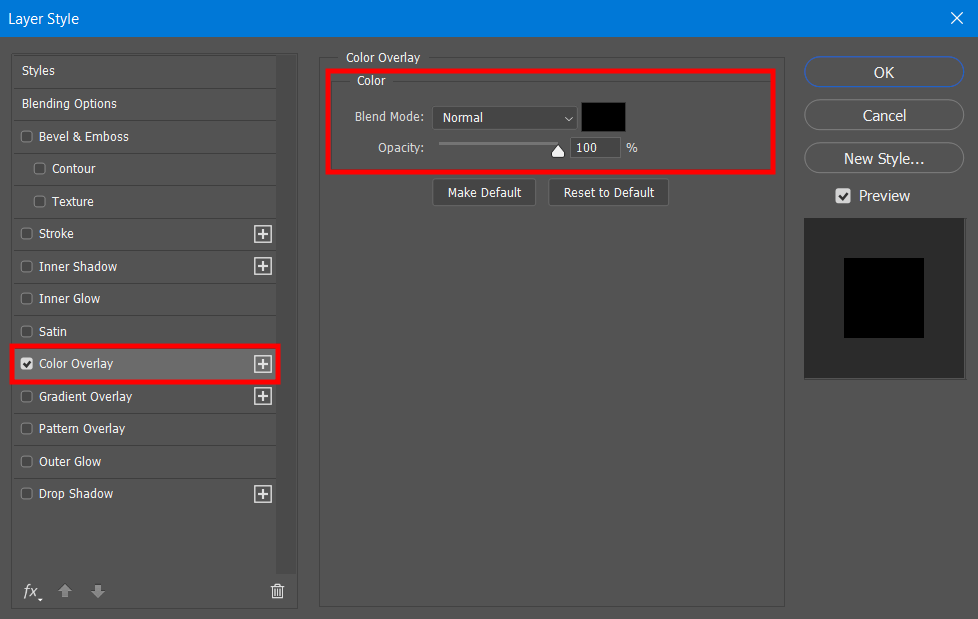Enable the Outer Glow checkbox

(27, 461)
